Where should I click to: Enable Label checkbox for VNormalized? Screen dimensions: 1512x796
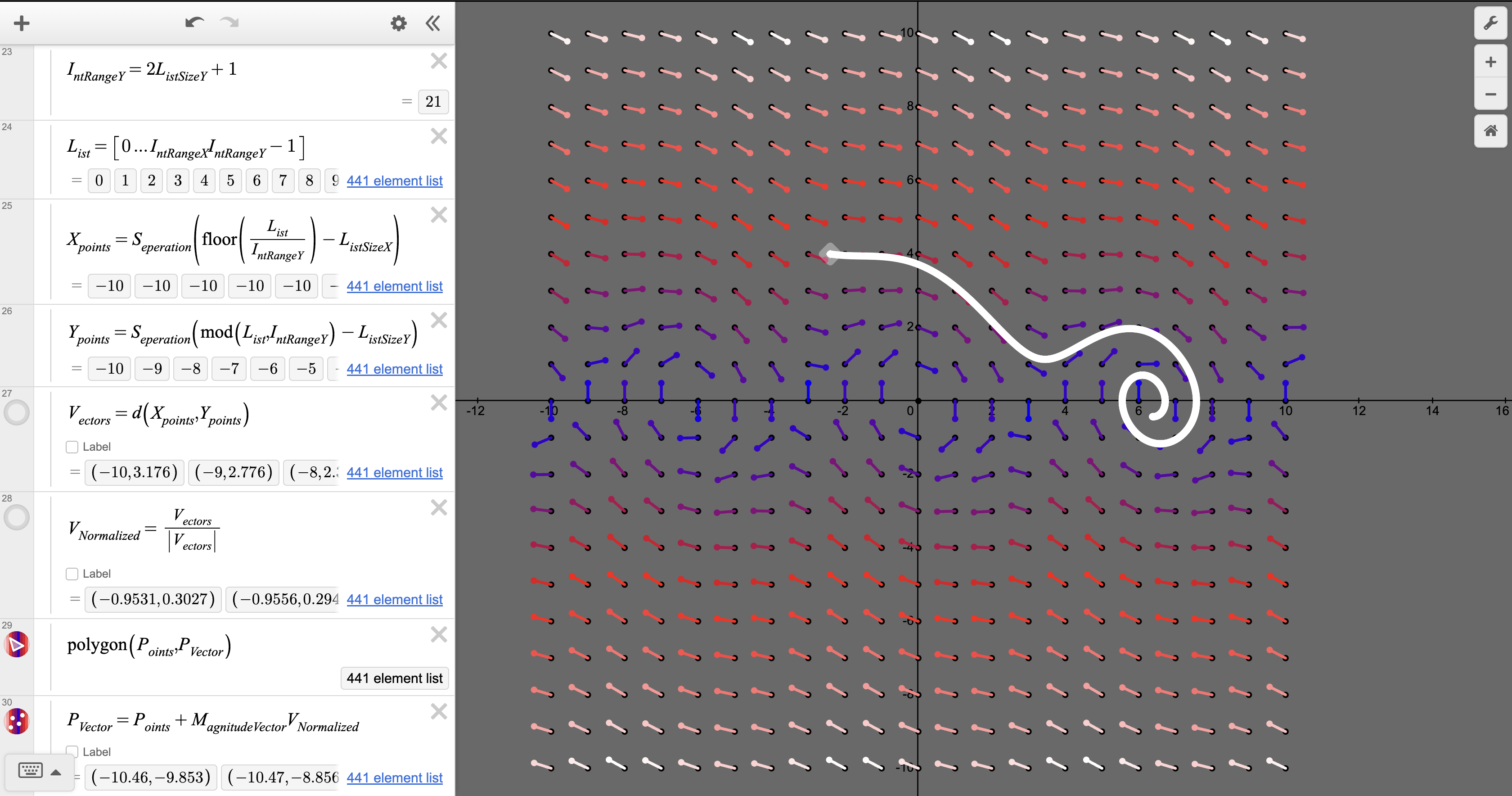pos(72,574)
